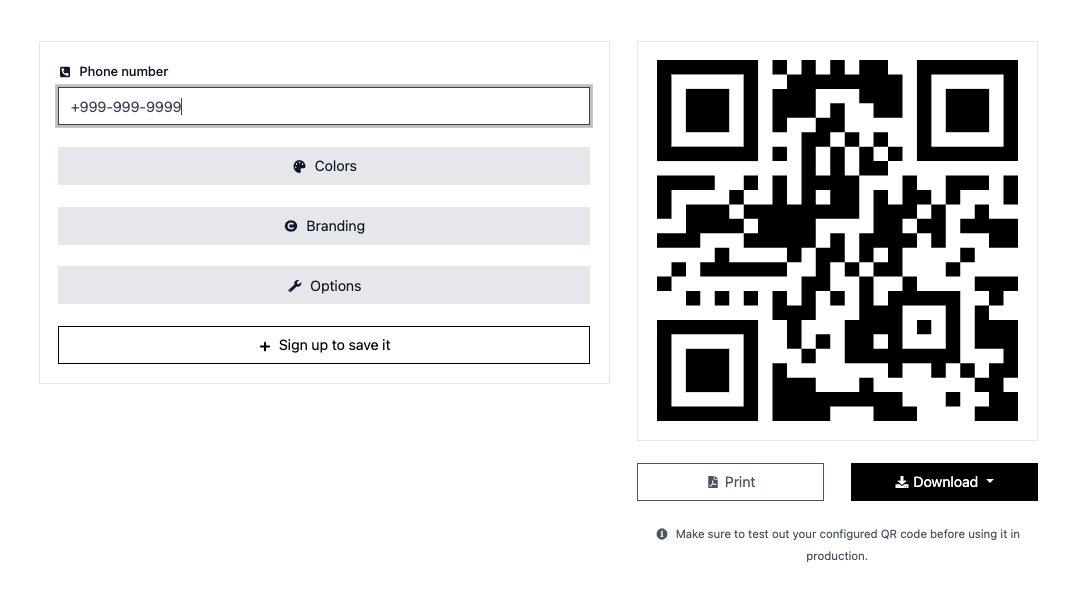This screenshot has width=1076, height=598.
Task: Select the phone number input field
Action: click(x=324, y=106)
